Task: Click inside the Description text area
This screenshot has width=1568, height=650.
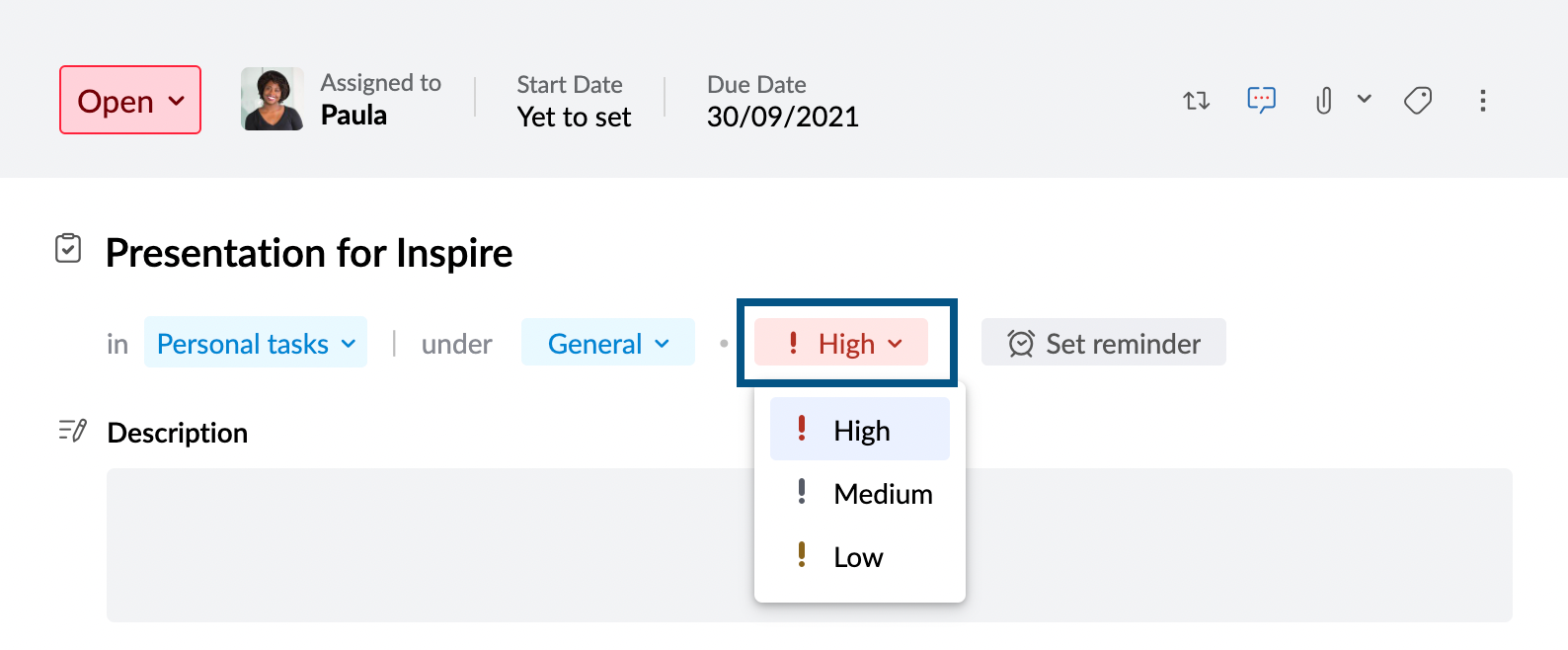Action: point(494,544)
